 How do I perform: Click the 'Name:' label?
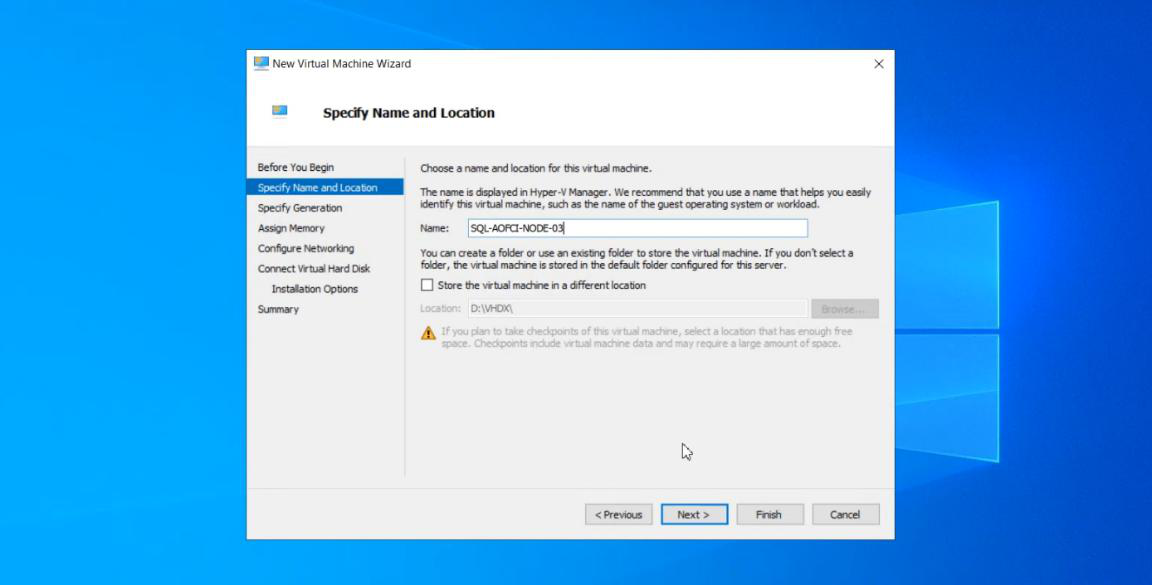tap(434, 229)
